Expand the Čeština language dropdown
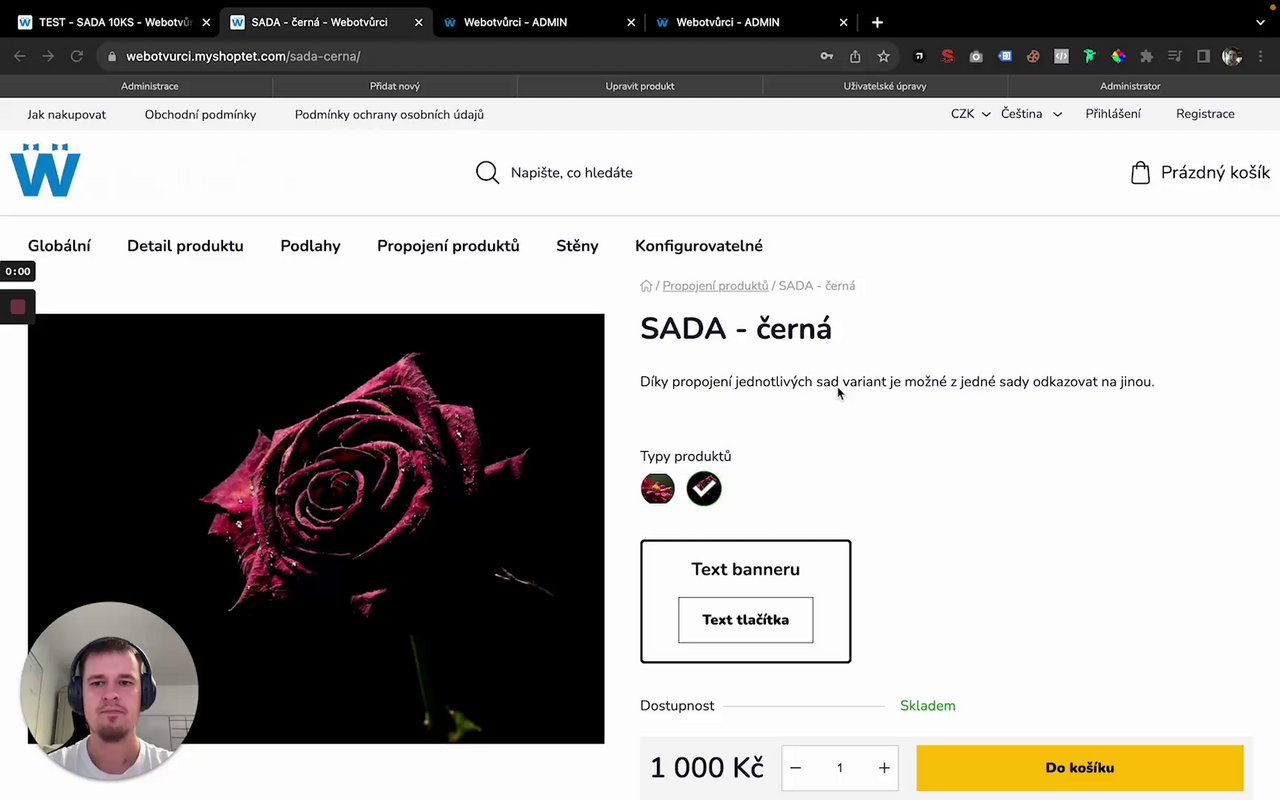This screenshot has height=800, width=1280. coord(1030,114)
